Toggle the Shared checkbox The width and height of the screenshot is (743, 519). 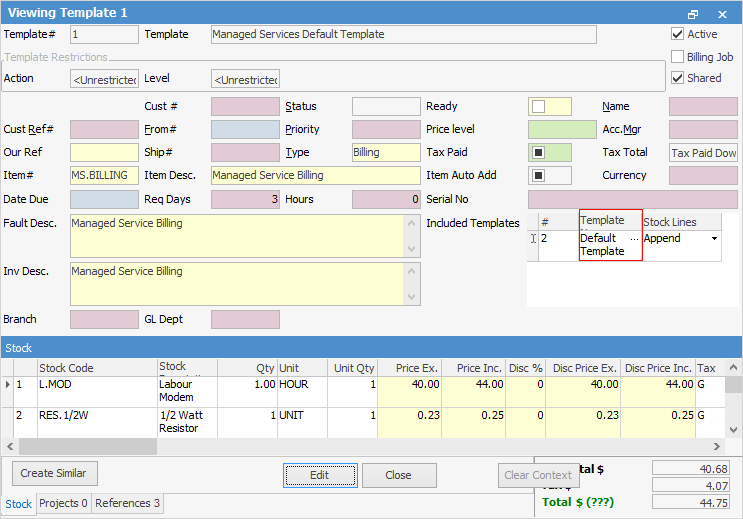(x=678, y=78)
